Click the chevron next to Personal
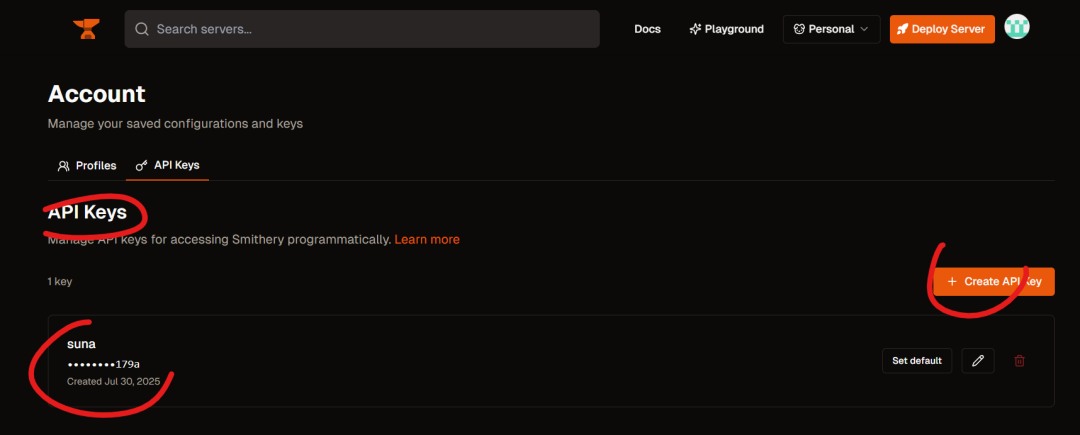The height and width of the screenshot is (435, 1080). pyautogui.click(x=865, y=29)
